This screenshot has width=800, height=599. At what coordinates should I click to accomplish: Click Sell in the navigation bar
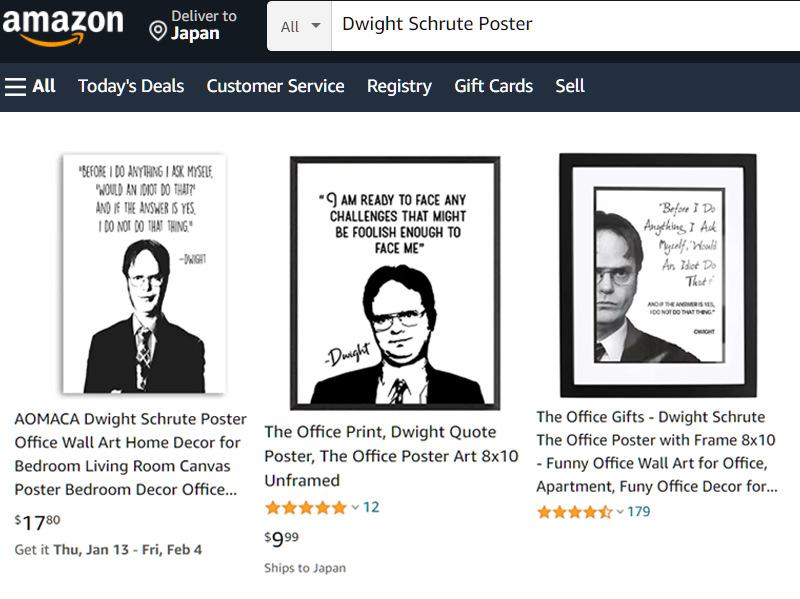tap(570, 86)
